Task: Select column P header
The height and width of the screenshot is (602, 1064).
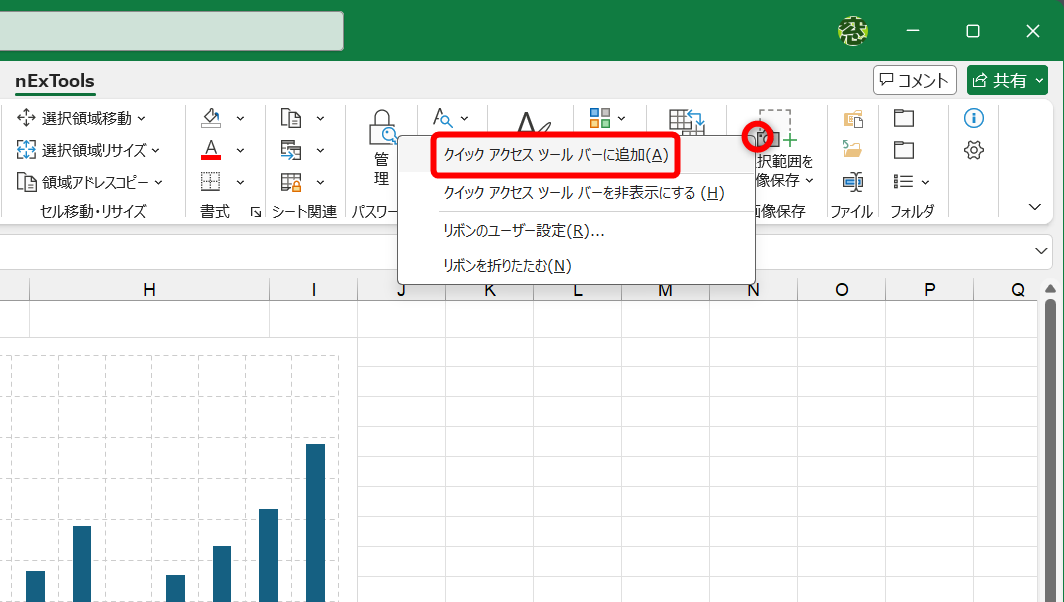Action: (x=930, y=290)
